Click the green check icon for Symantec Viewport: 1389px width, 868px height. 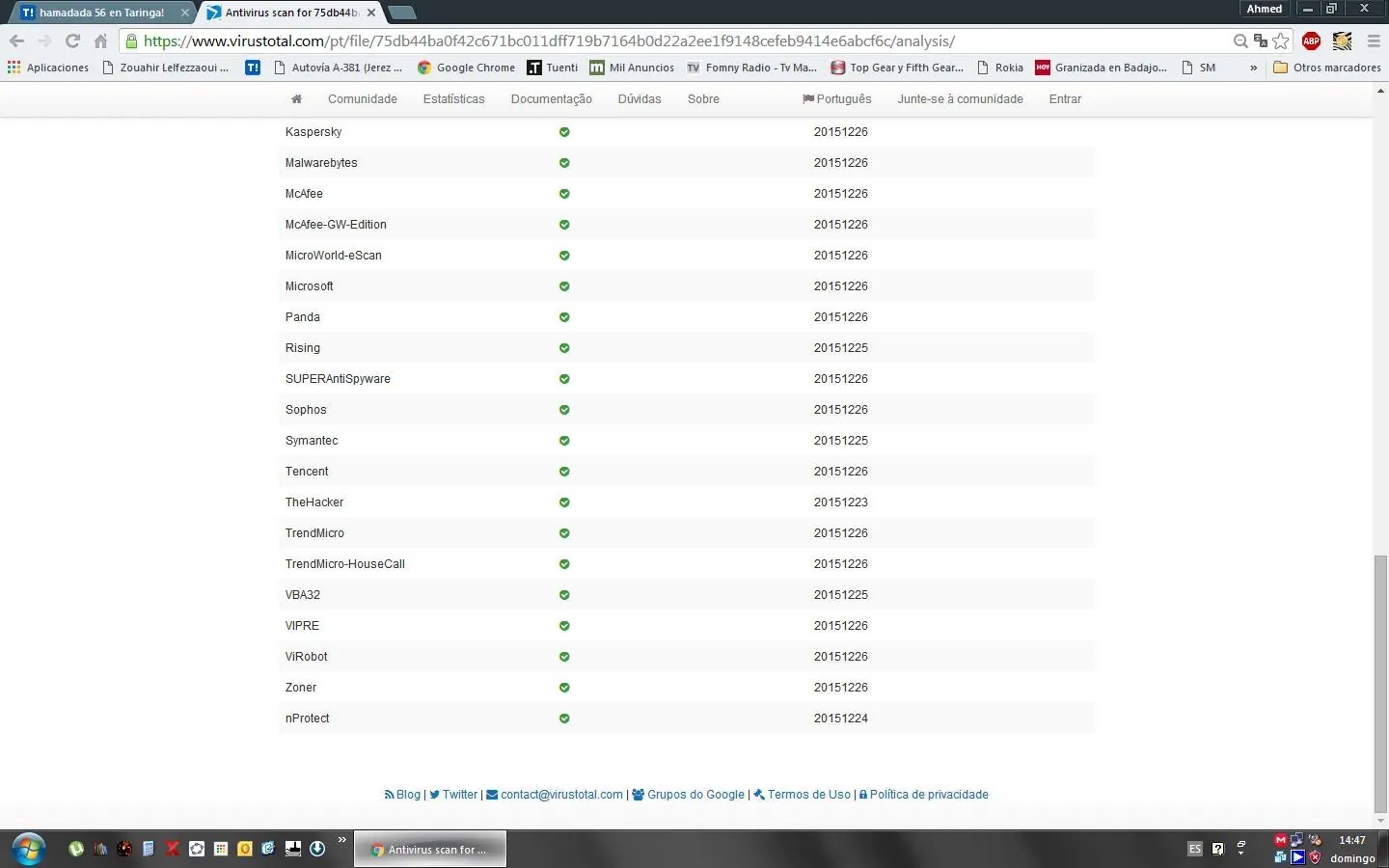564,441
